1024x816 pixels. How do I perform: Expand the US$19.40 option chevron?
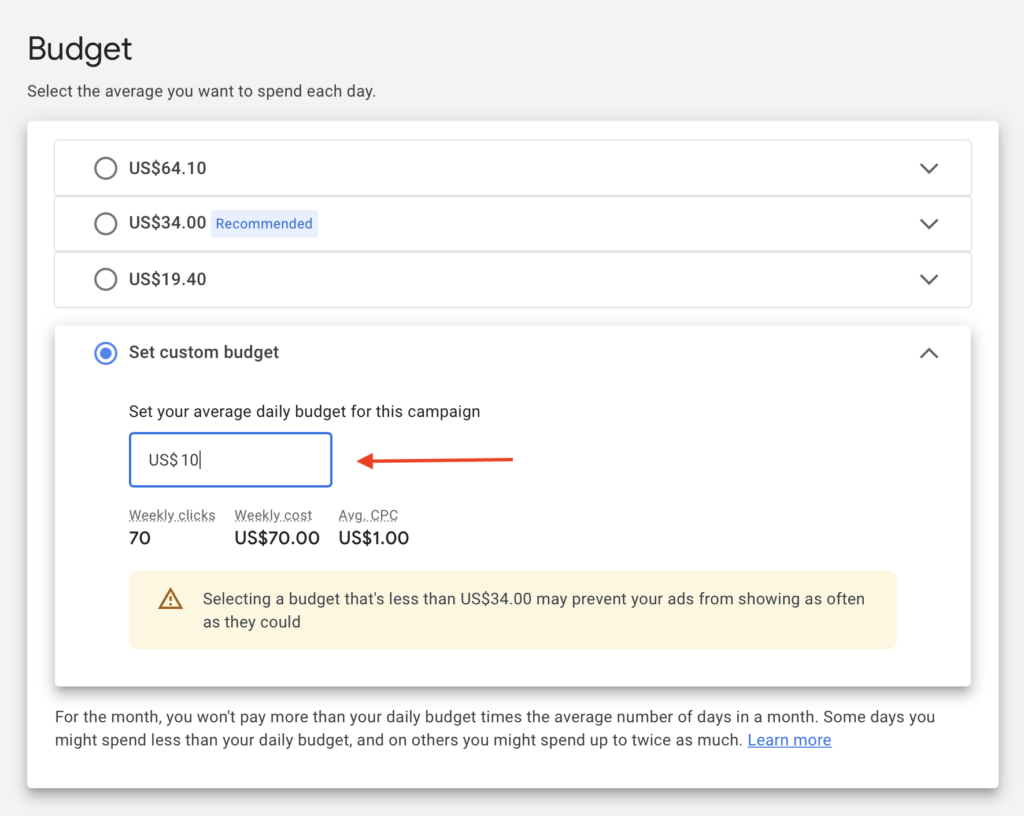pos(928,279)
